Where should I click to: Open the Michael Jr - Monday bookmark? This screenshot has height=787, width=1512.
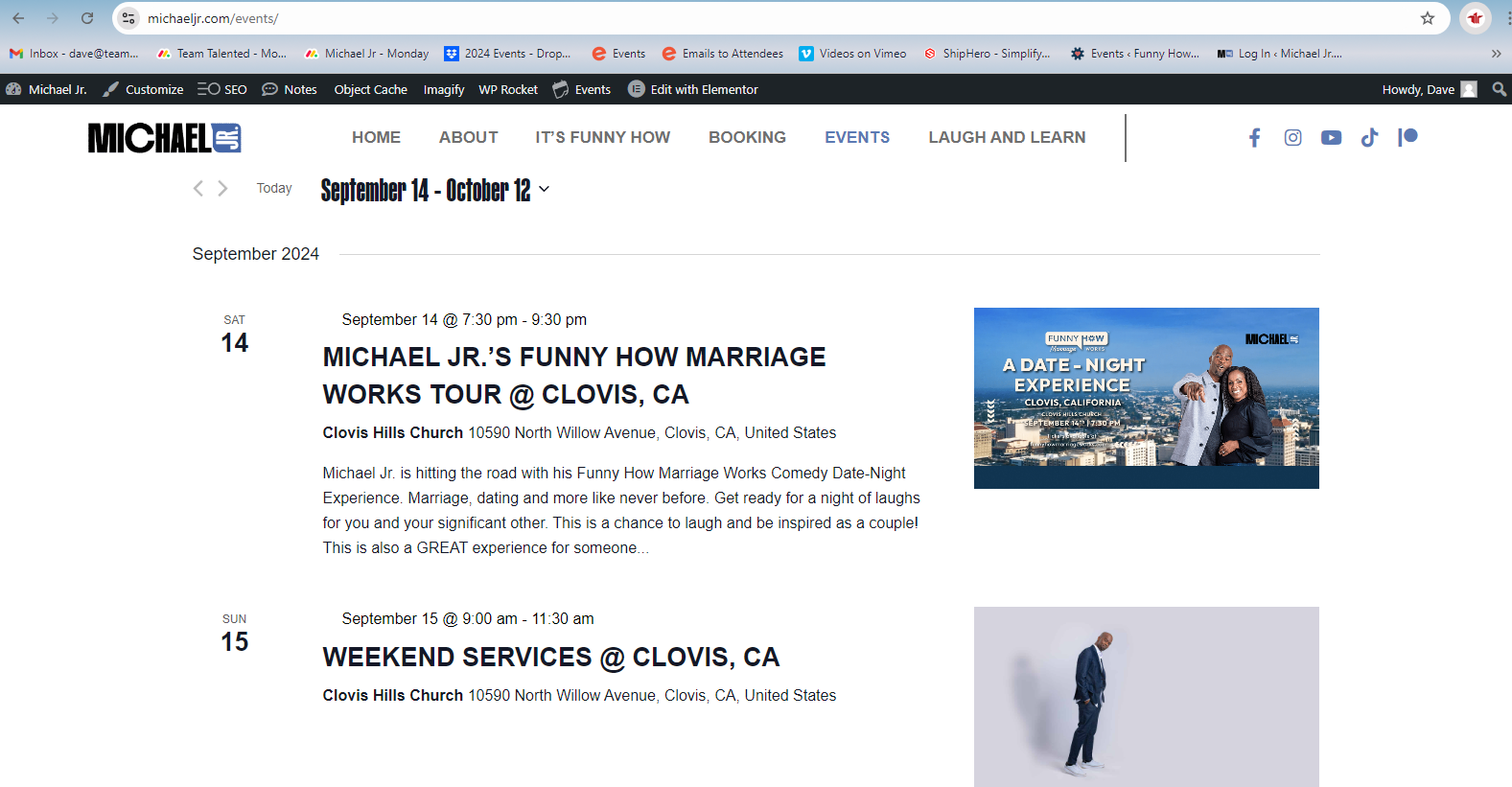pyautogui.click(x=367, y=54)
